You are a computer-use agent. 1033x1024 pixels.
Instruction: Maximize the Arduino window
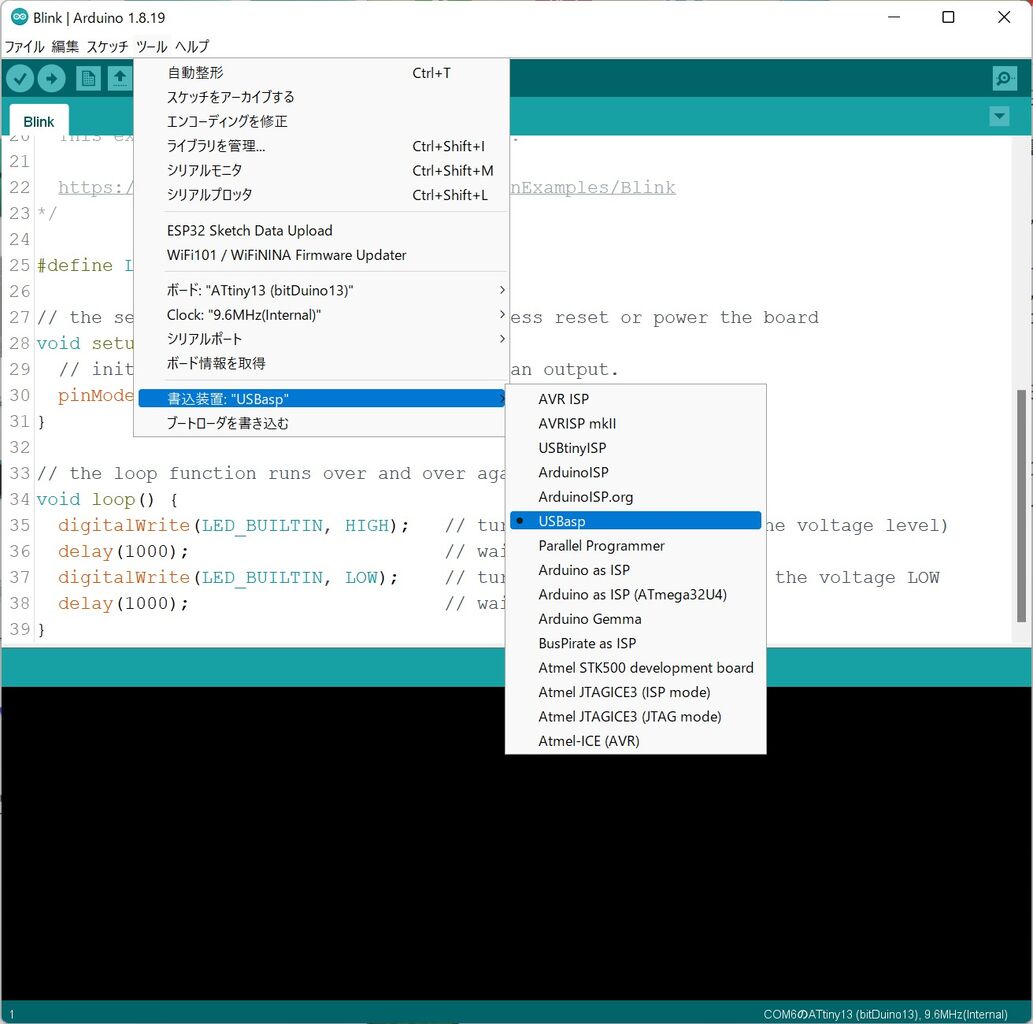tap(948, 17)
